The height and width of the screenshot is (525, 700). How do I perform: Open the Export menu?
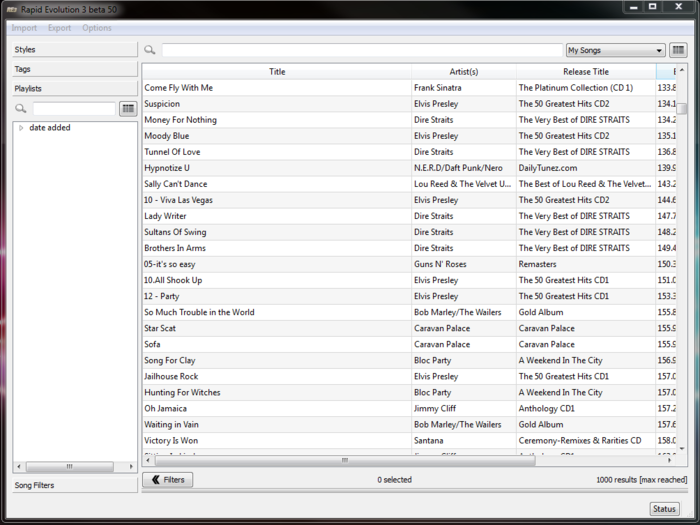[59, 28]
